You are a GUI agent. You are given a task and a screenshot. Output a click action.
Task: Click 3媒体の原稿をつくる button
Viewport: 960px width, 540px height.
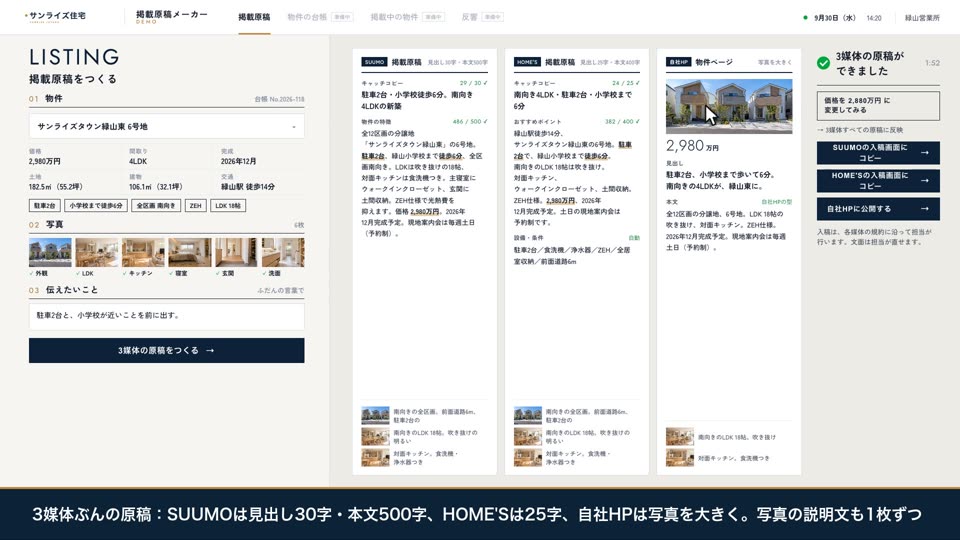167,350
